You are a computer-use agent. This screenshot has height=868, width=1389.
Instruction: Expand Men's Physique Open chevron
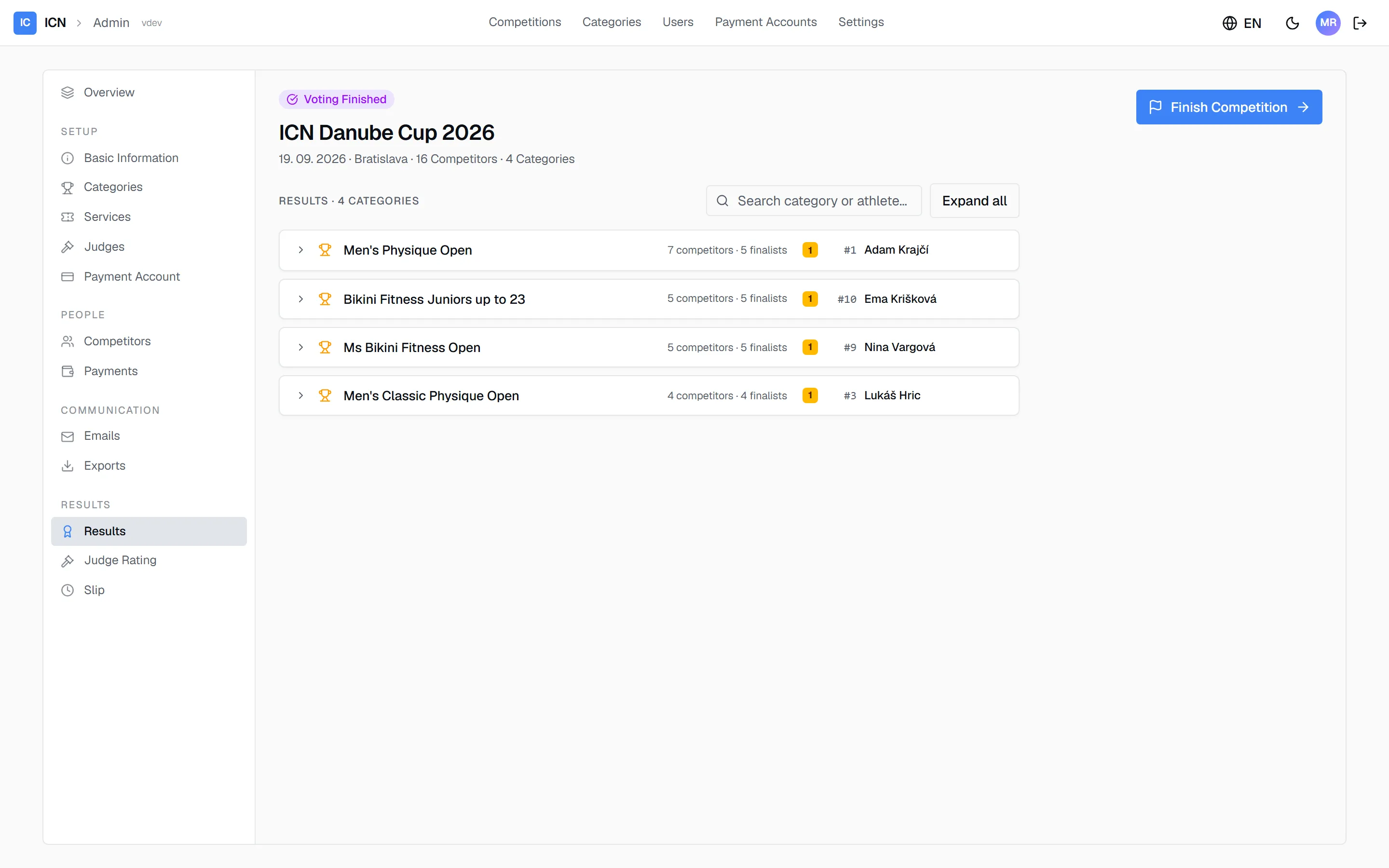(x=301, y=250)
